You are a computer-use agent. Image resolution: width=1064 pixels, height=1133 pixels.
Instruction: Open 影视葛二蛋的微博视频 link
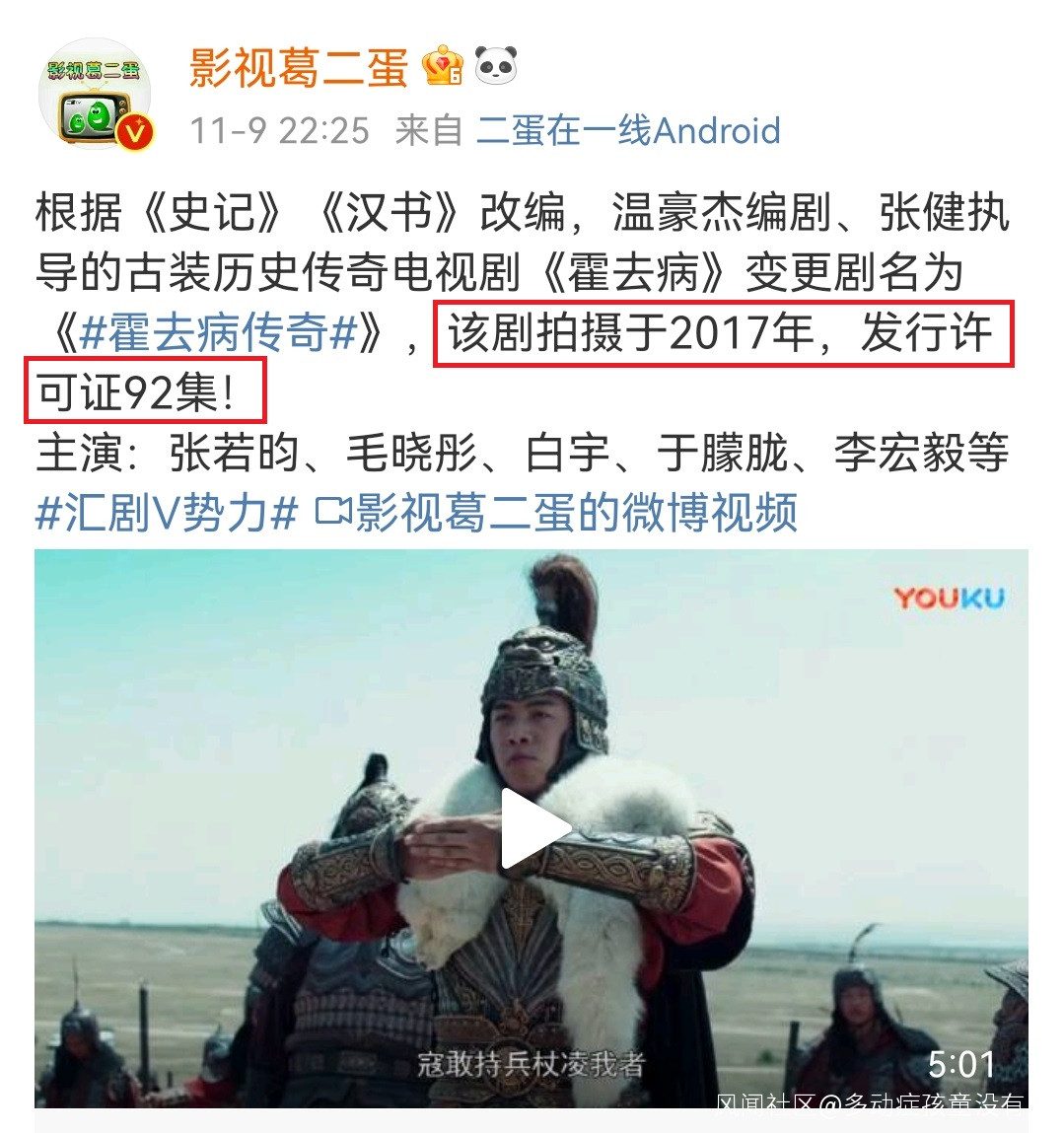coord(576,513)
